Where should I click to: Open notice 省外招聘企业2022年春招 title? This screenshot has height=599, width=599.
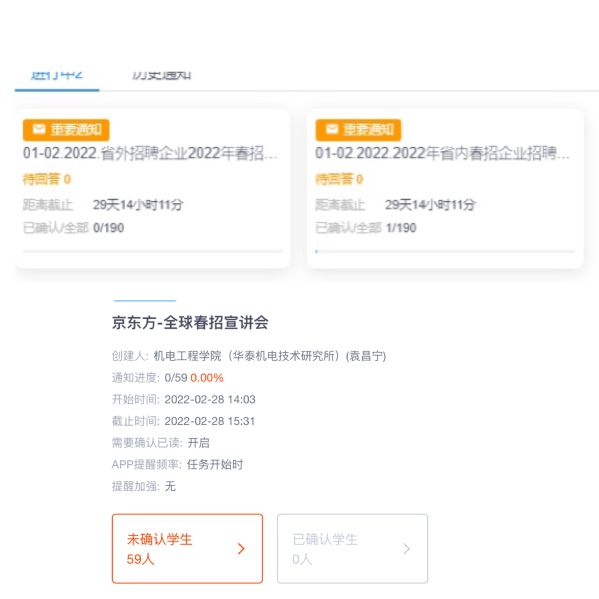150,153
